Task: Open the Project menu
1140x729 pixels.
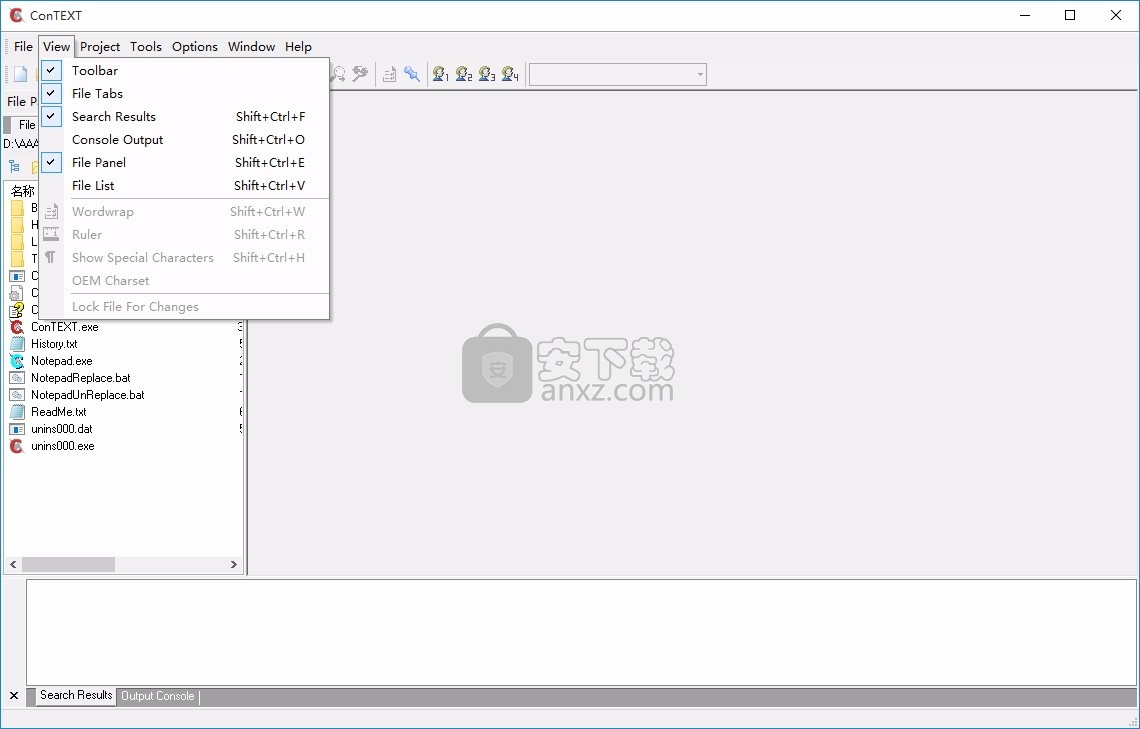Action: point(100,47)
